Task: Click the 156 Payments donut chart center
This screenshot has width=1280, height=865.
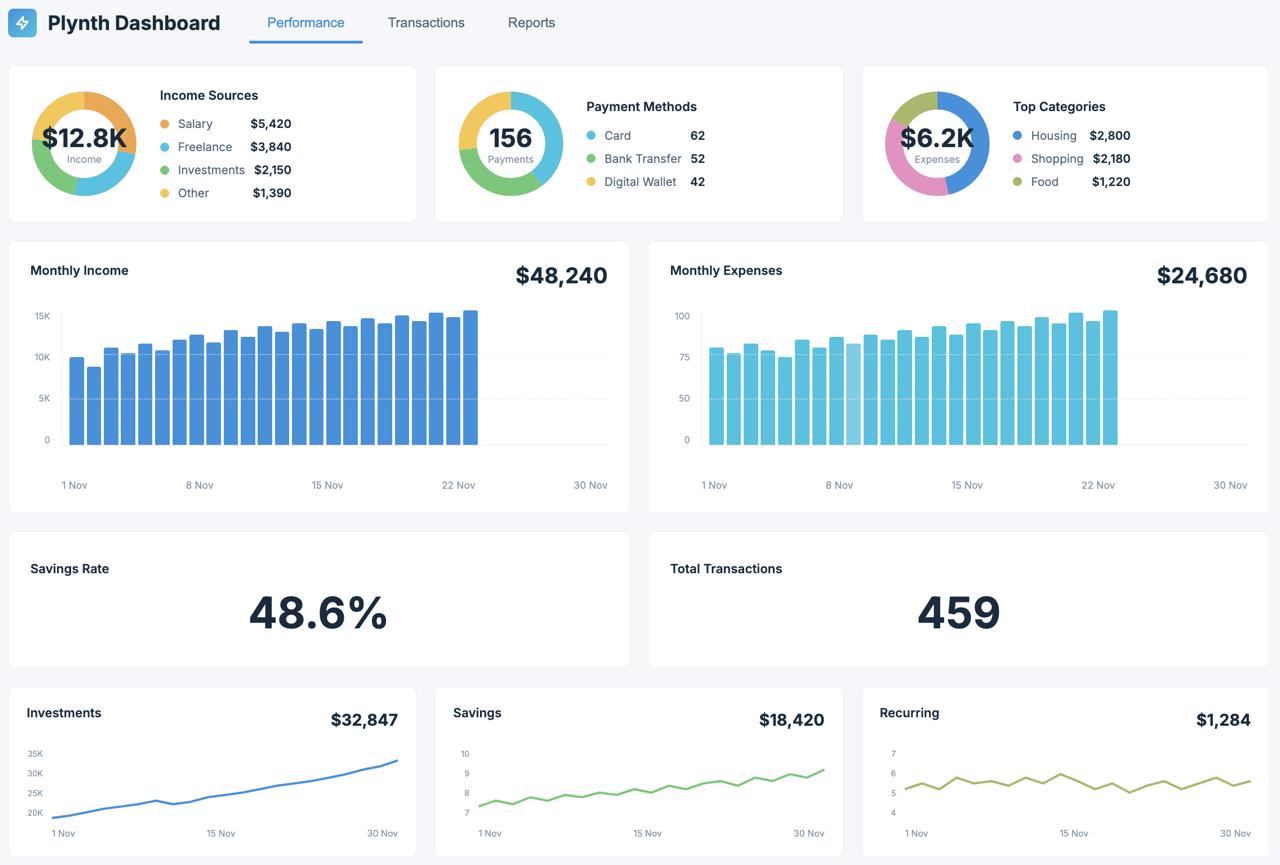Action: [510, 143]
